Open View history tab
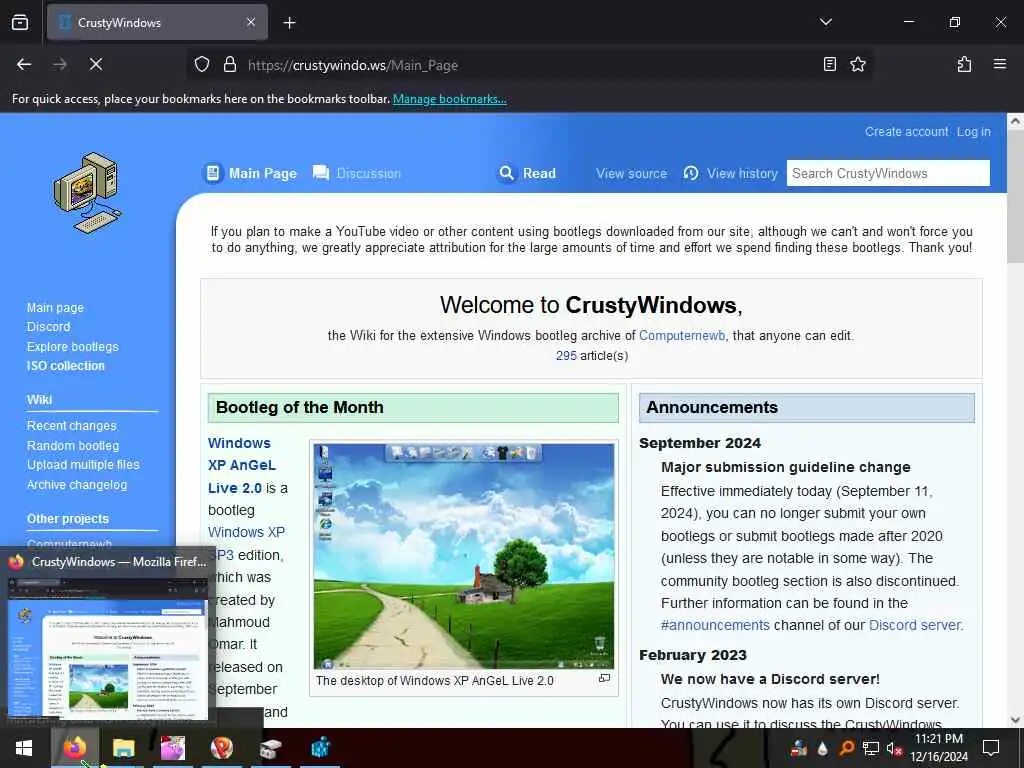Image resolution: width=1024 pixels, height=768 pixels. (x=730, y=174)
